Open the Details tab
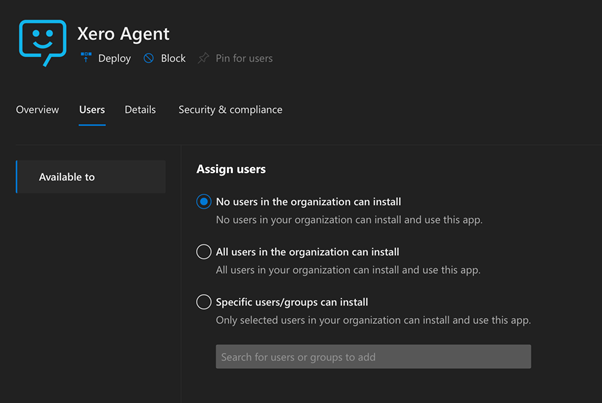602x403 pixels. click(140, 110)
